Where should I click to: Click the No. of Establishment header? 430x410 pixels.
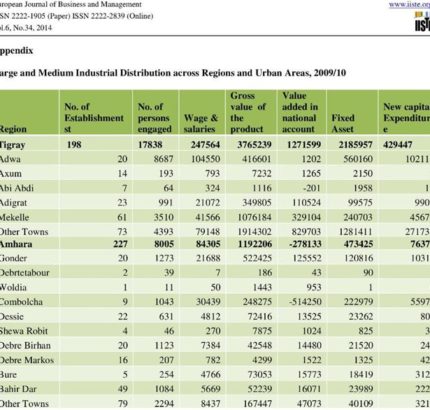coord(94,118)
